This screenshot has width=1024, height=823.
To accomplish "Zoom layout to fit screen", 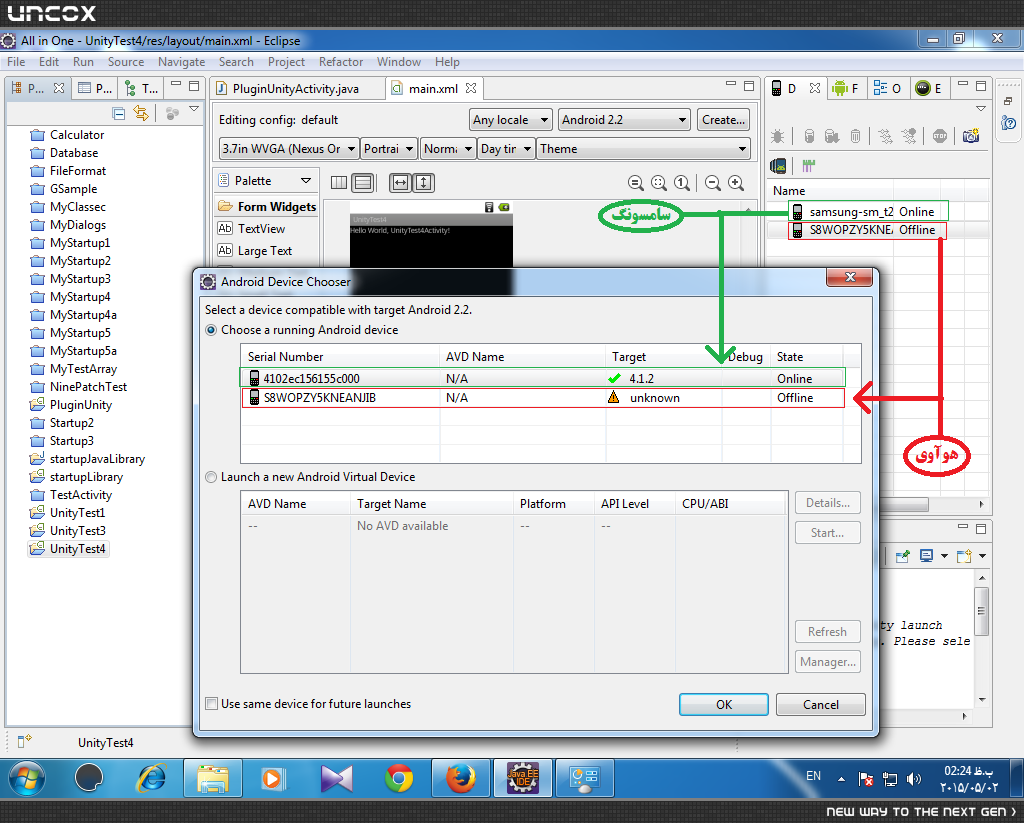I will click(659, 183).
